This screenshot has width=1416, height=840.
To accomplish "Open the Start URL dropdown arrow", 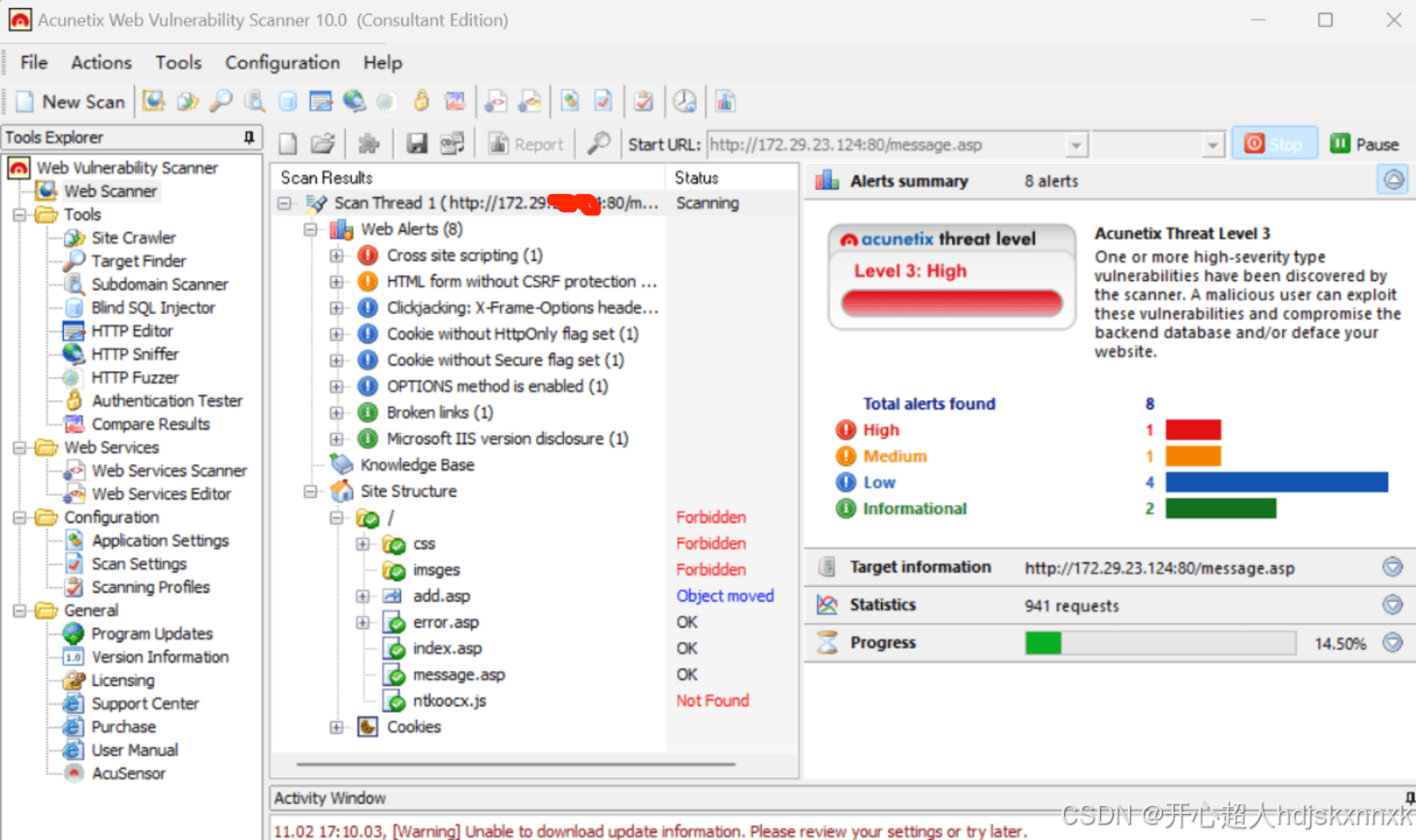I will pyautogui.click(x=1076, y=145).
